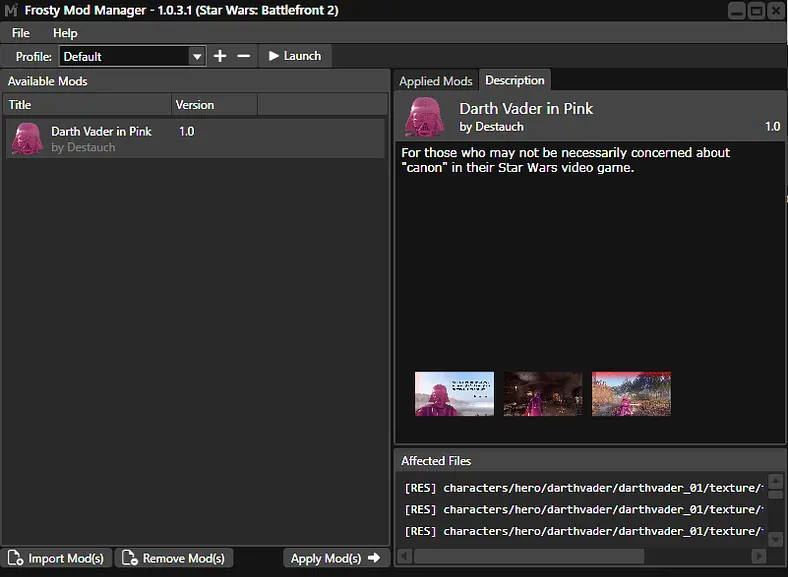Open the first screenshot thumbnail with Vader closeup
This screenshot has height=577, width=788.
click(454, 394)
